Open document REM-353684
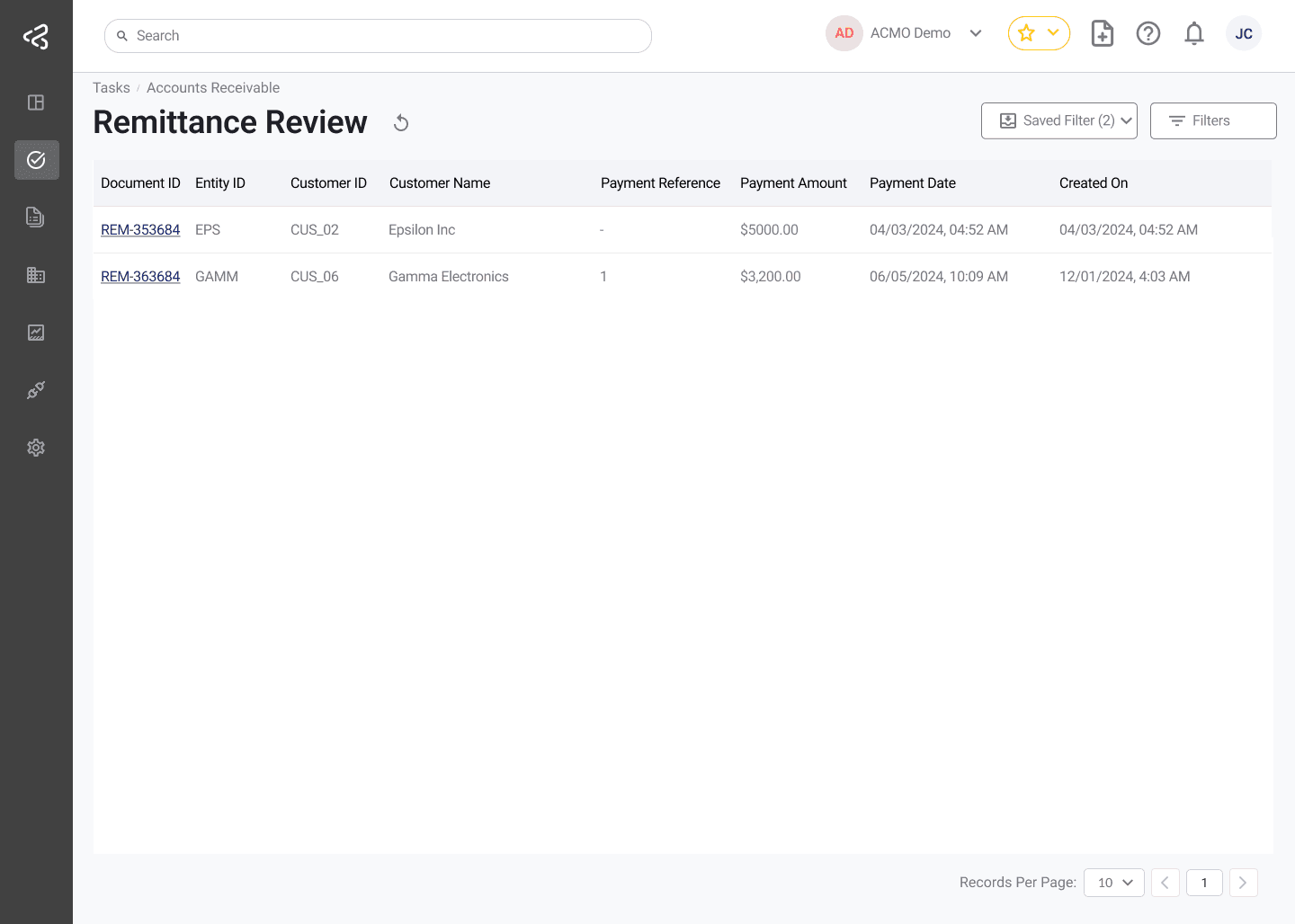This screenshot has width=1295, height=924. pos(140,229)
